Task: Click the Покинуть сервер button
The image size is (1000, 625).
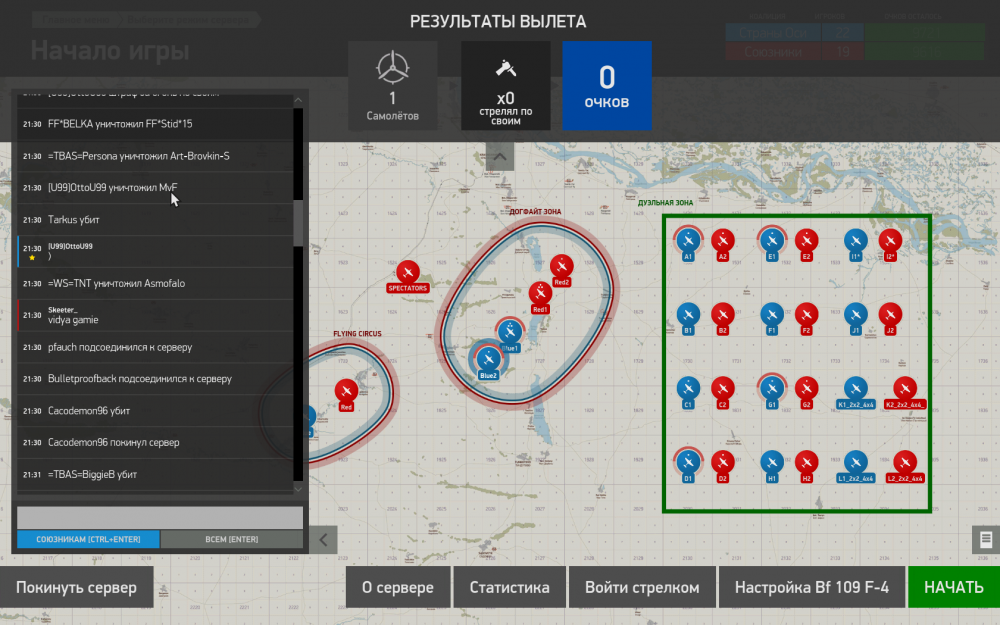Action: coord(77,587)
